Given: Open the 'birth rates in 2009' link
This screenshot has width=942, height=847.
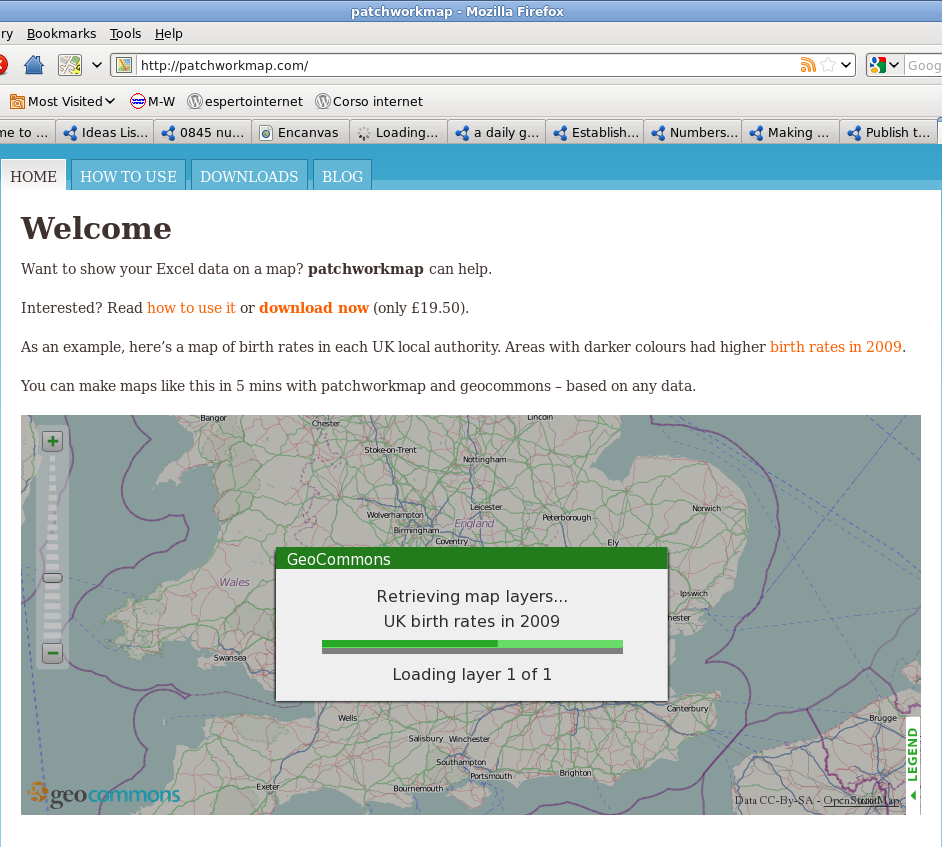Looking at the screenshot, I should coord(836,347).
